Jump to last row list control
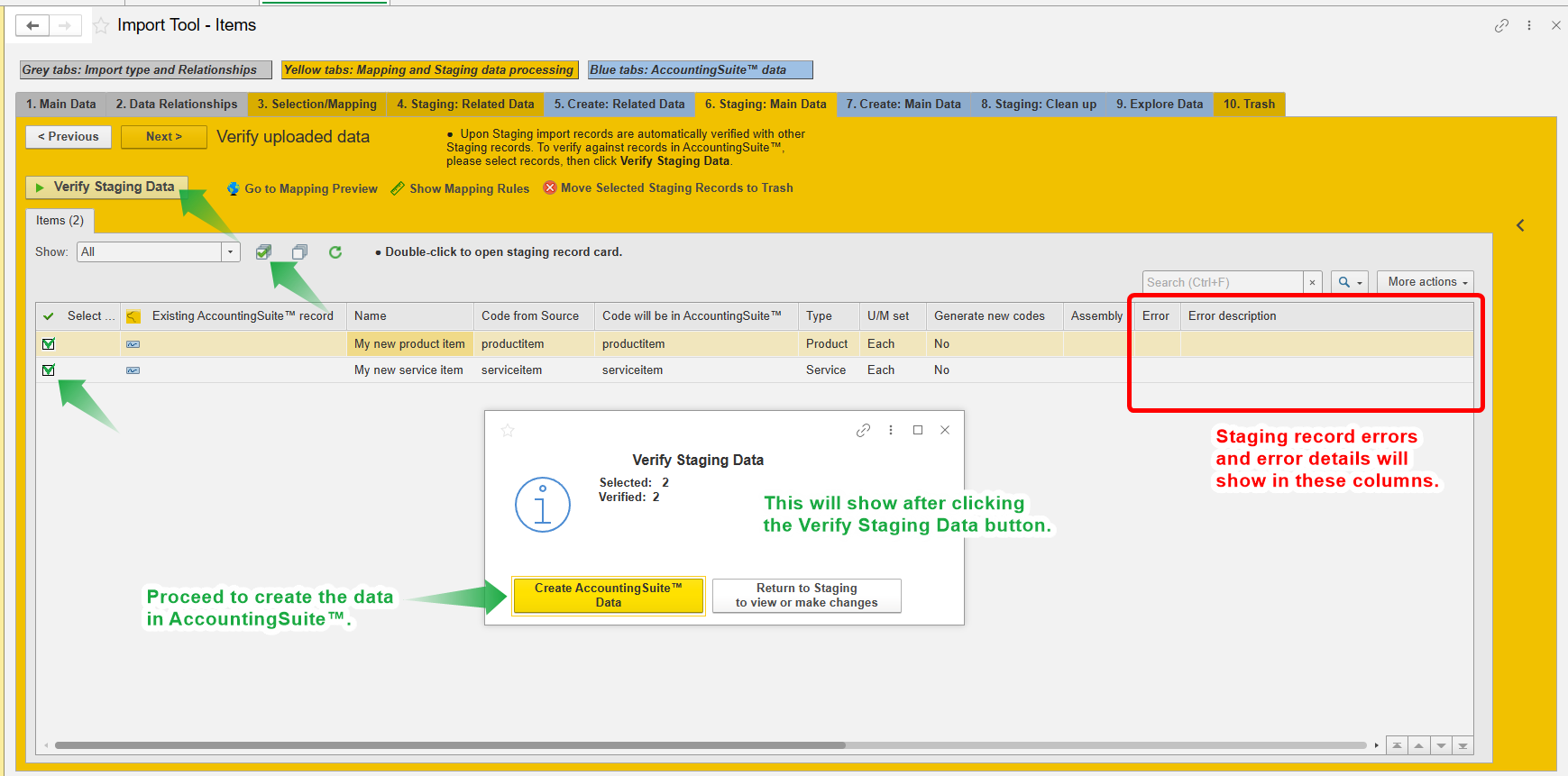Viewport: 1568px width, 776px height. (x=1463, y=745)
